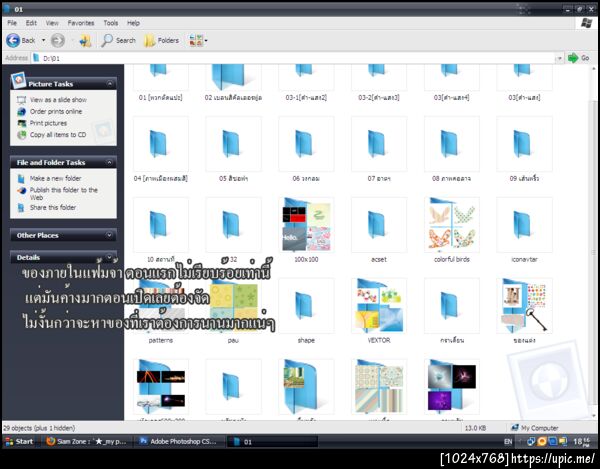The height and width of the screenshot is (469, 600).
Task: Click Share this folder
Action: (53, 207)
